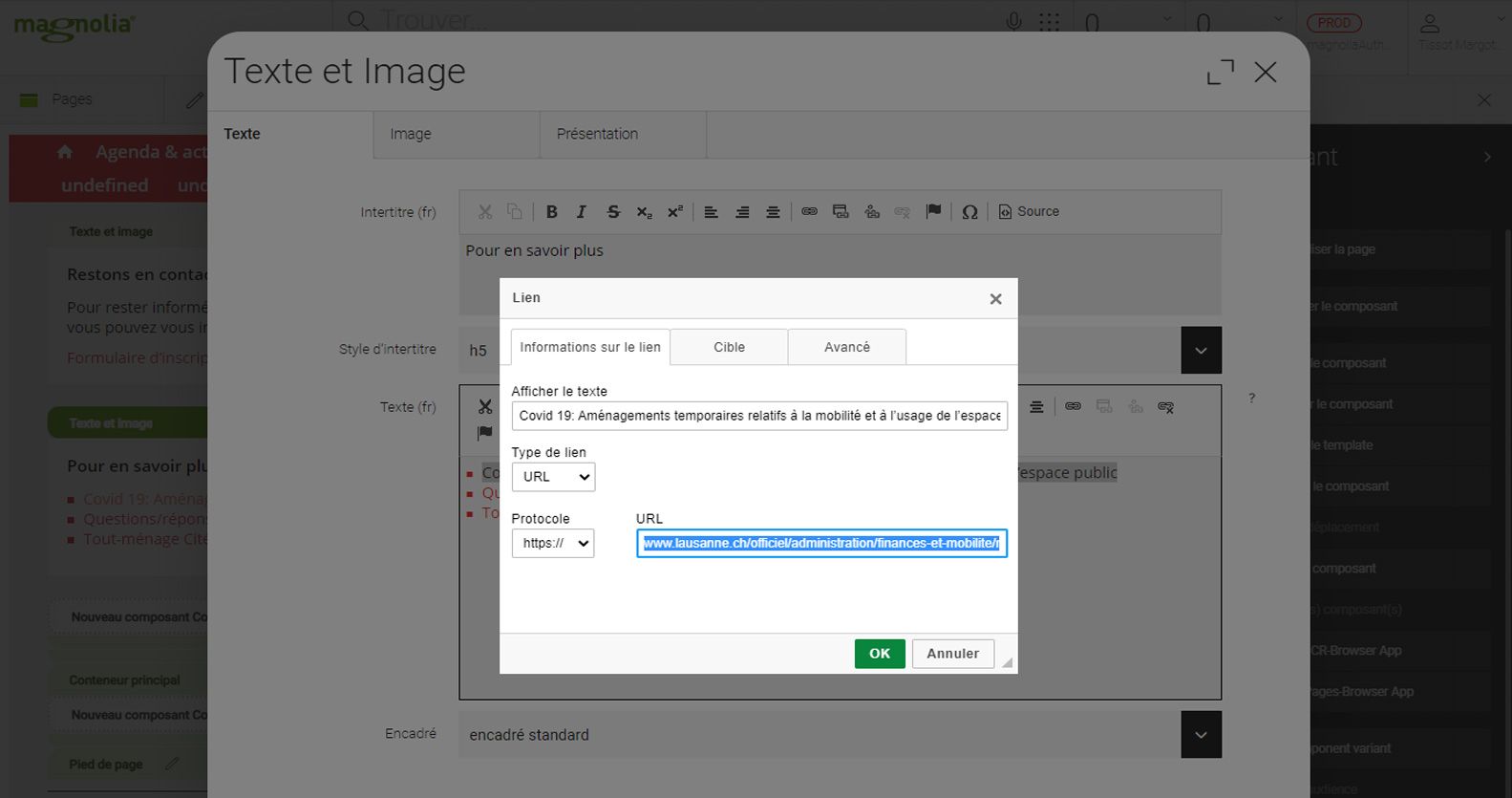The width and height of the screenshot is (1512, 798).
Task: Apply strikethrough in Intertitre toolbar
Action: point(613,212)
